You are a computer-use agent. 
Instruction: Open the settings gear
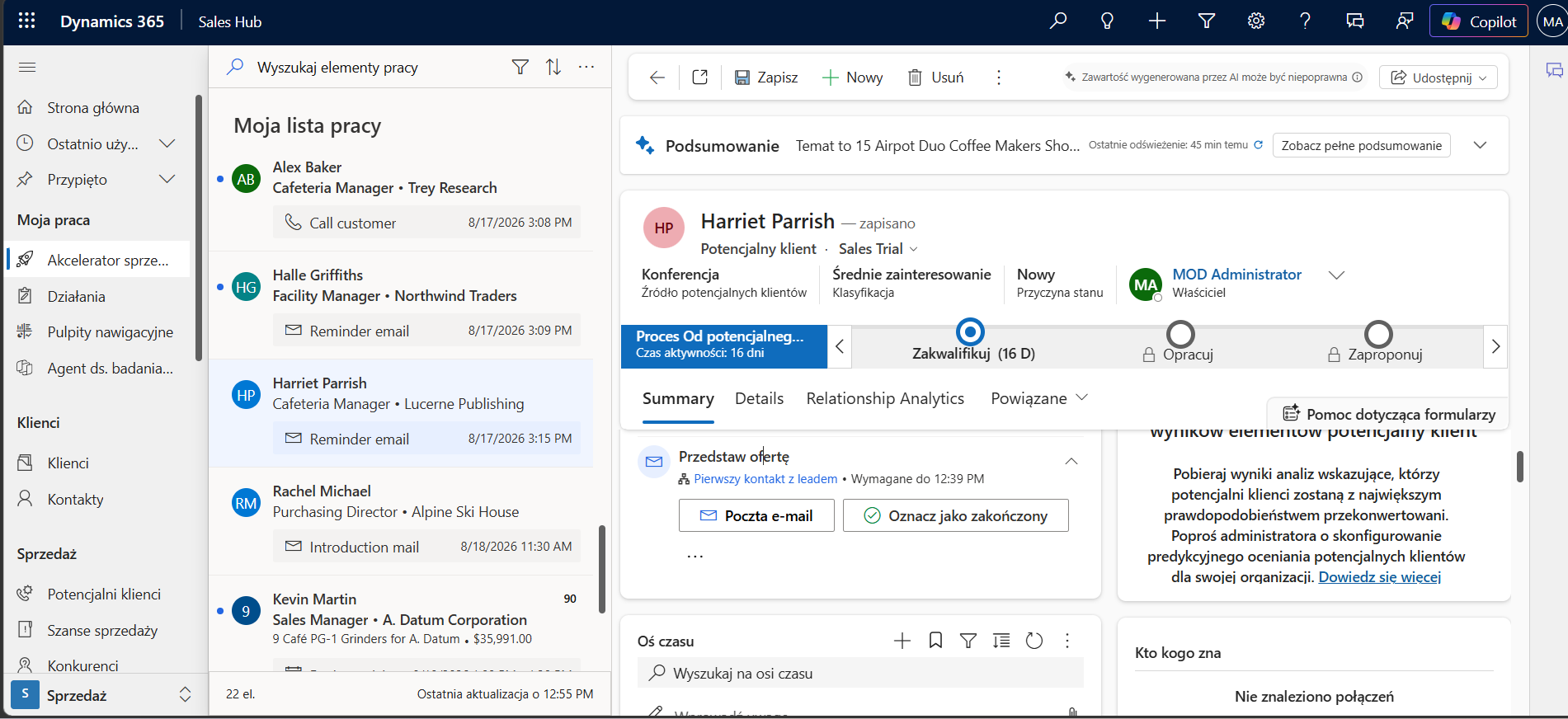click(1255, 21)
